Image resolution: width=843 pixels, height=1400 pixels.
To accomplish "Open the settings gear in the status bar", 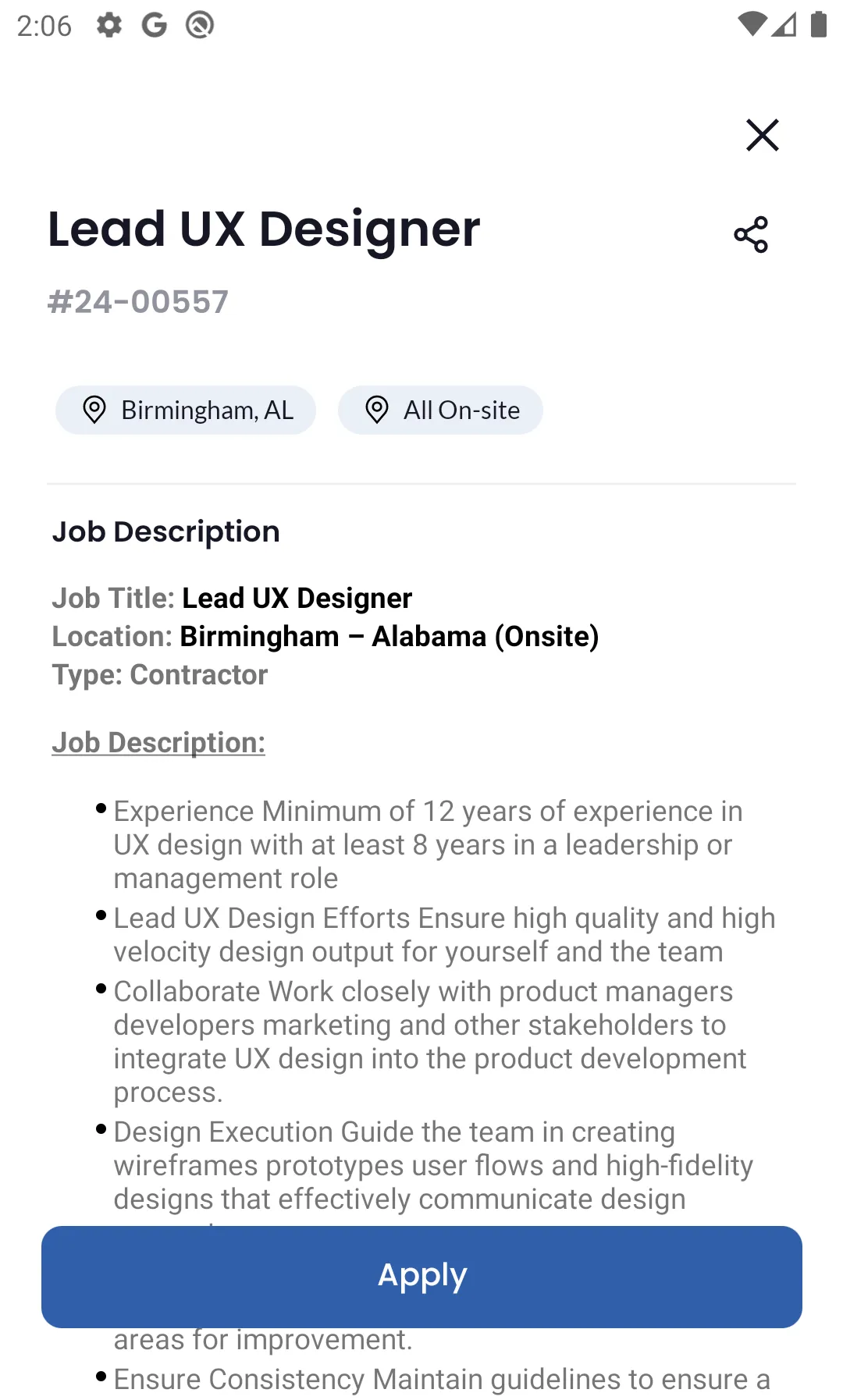I will pos(109,25).
